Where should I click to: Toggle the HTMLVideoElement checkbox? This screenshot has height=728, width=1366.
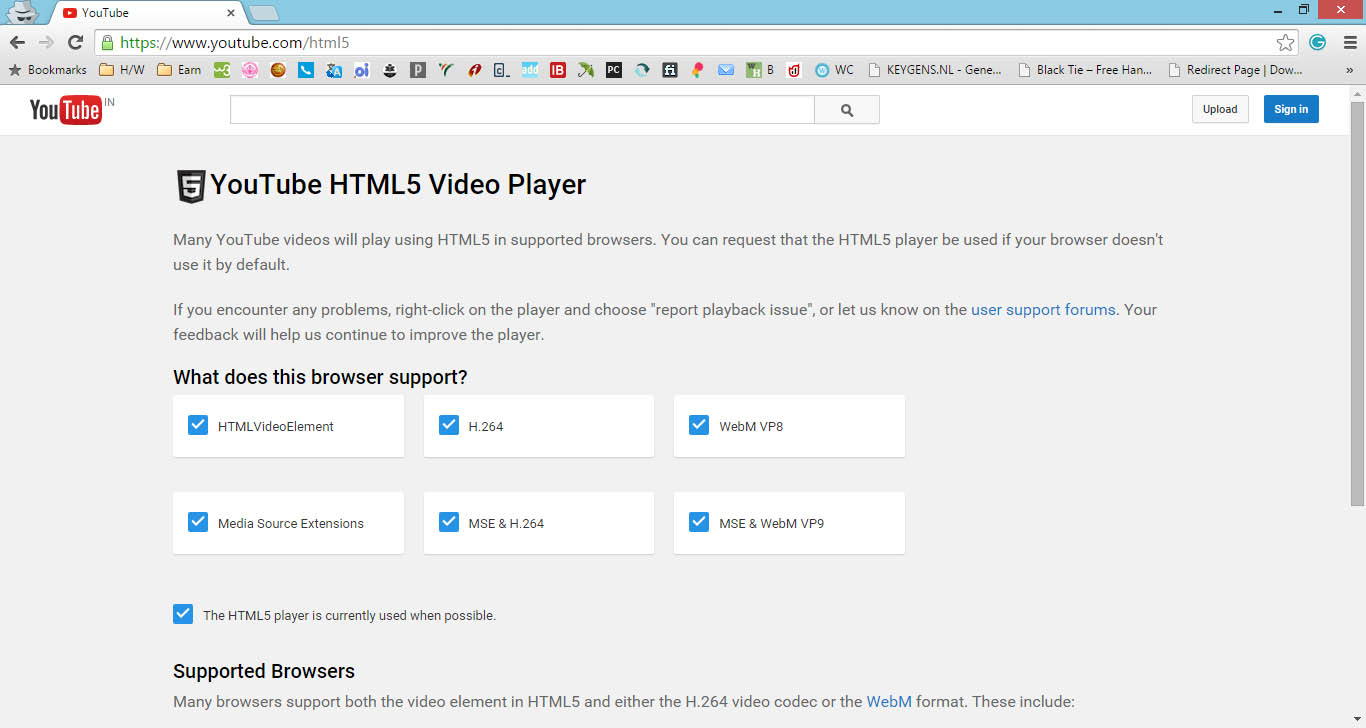[x=198, y=426]
